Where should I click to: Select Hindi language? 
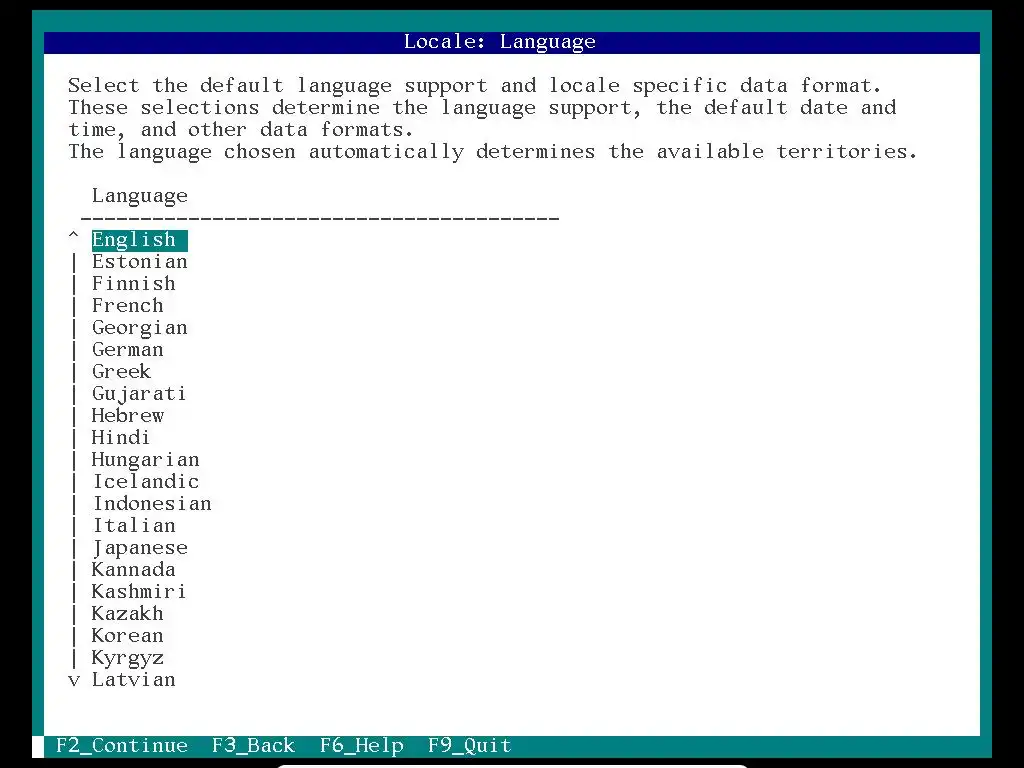point(121,438)
